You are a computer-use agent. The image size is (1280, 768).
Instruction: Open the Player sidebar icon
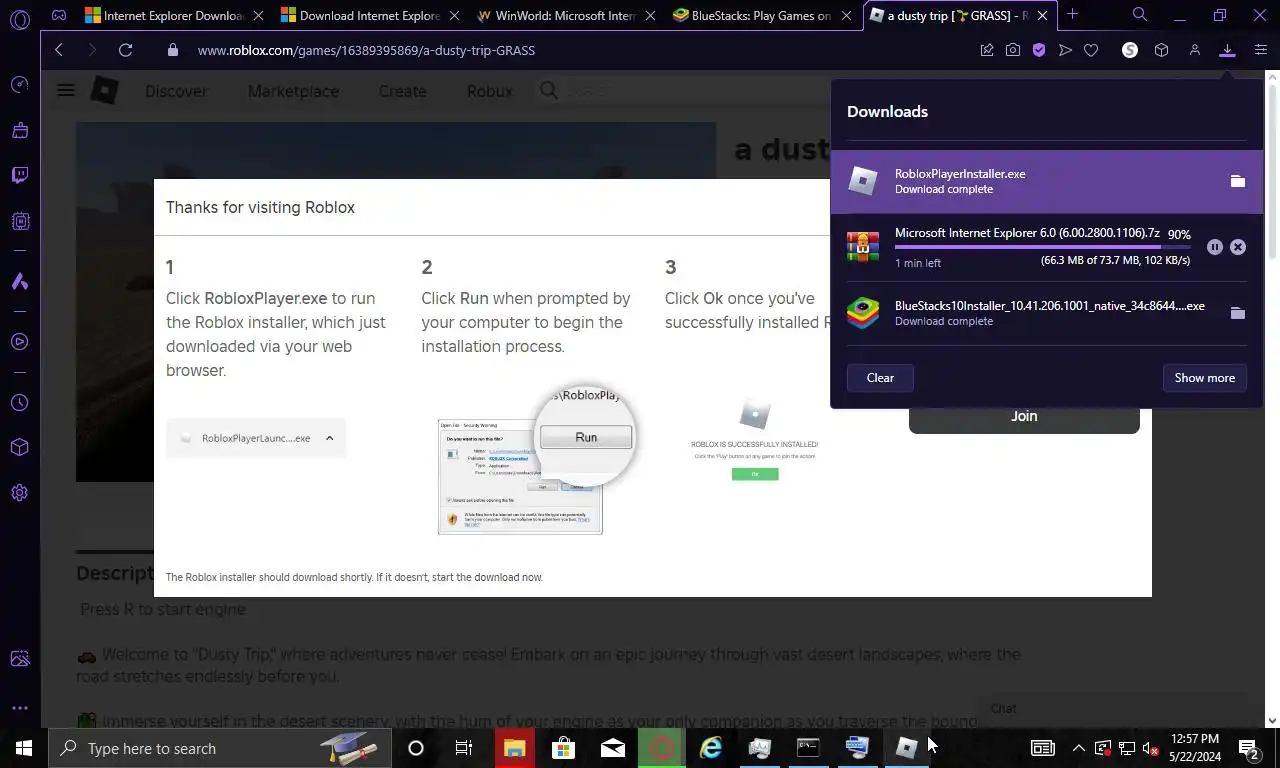click(19, 342)
